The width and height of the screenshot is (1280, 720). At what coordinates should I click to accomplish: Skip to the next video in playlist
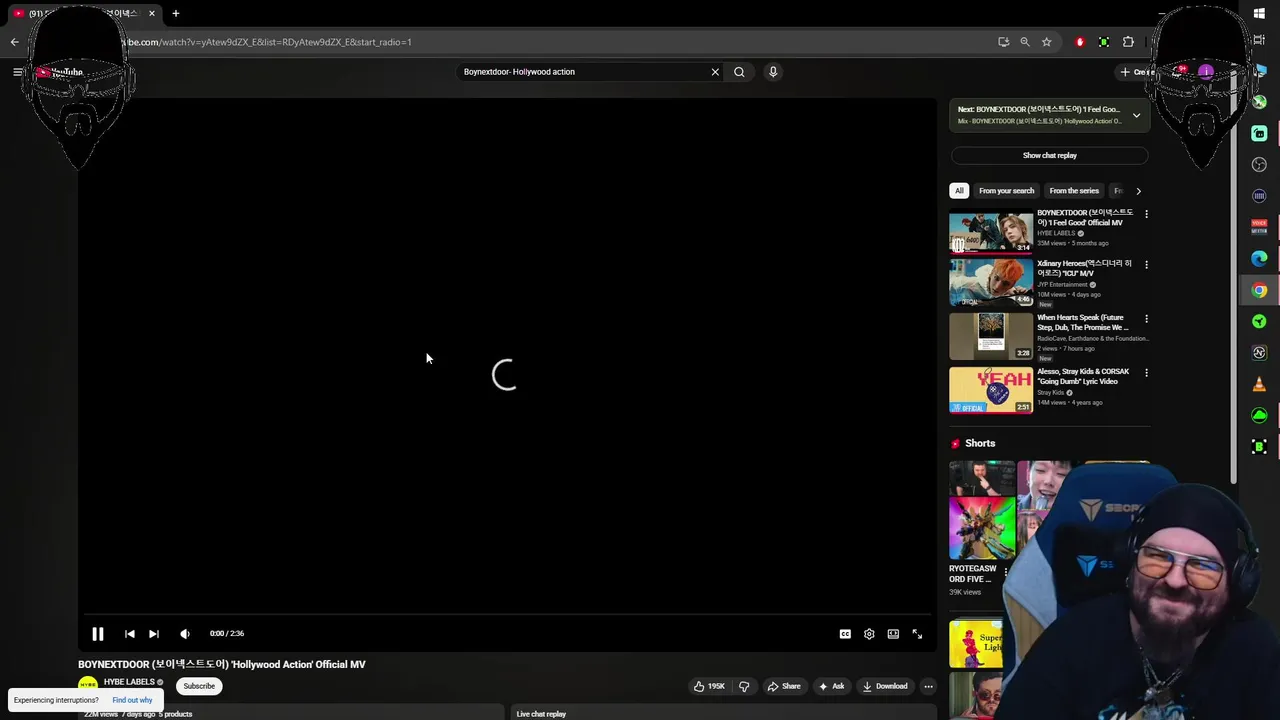tap(153, 634)
